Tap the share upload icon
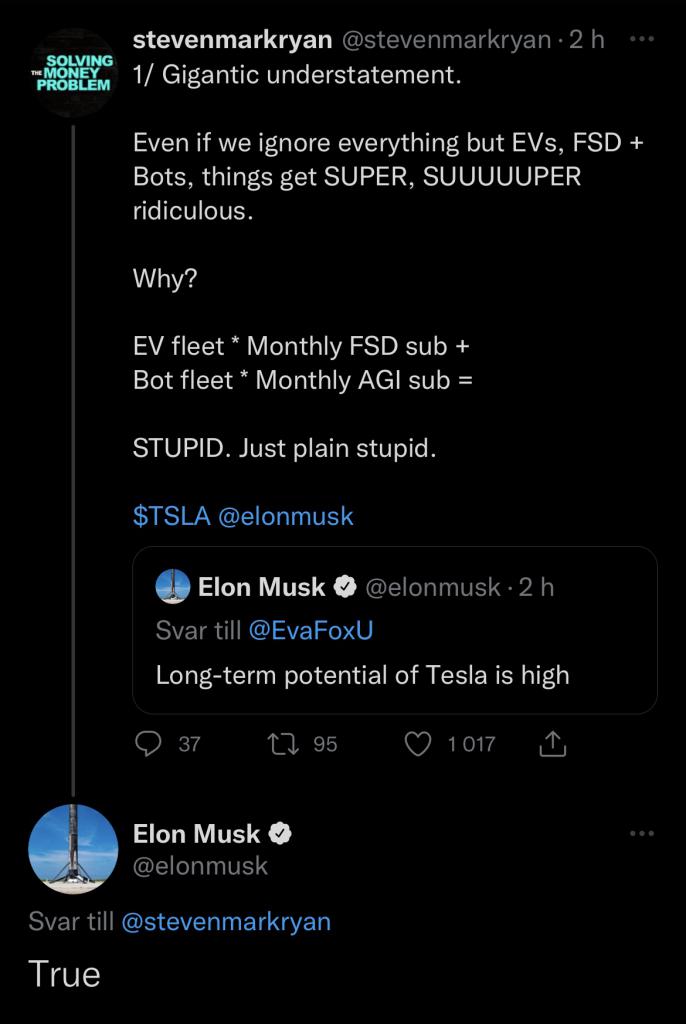Image resolution: width=686 pixels, height=1024 pixels. tap(553, 743)
